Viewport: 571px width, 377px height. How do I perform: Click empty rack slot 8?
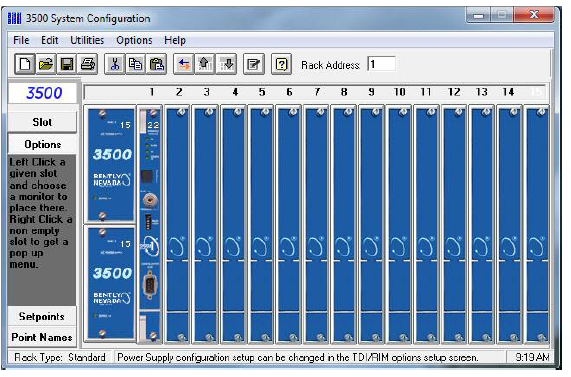click(x=344, y=224)
